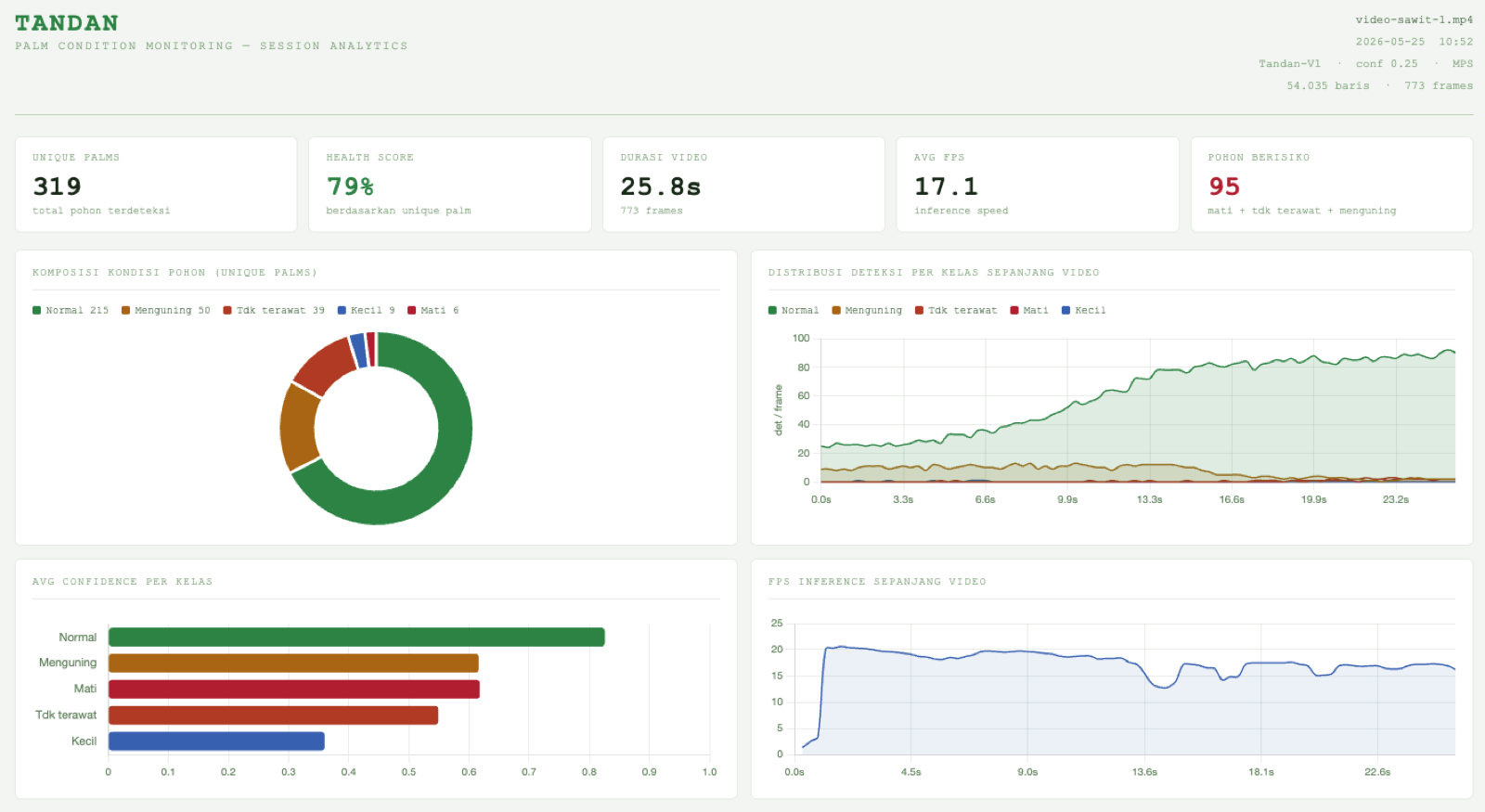Click the Tandan-V1 model label
The image size is (1485, 812).
click(1289, 64)
